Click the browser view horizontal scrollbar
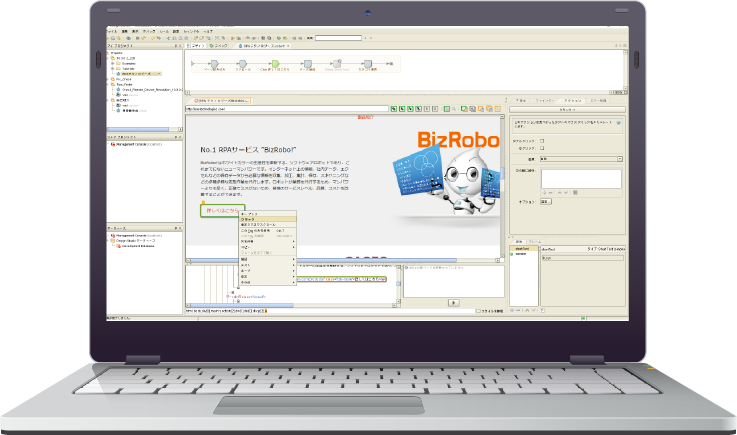The image size is (737, 435). tap(343, 260)
